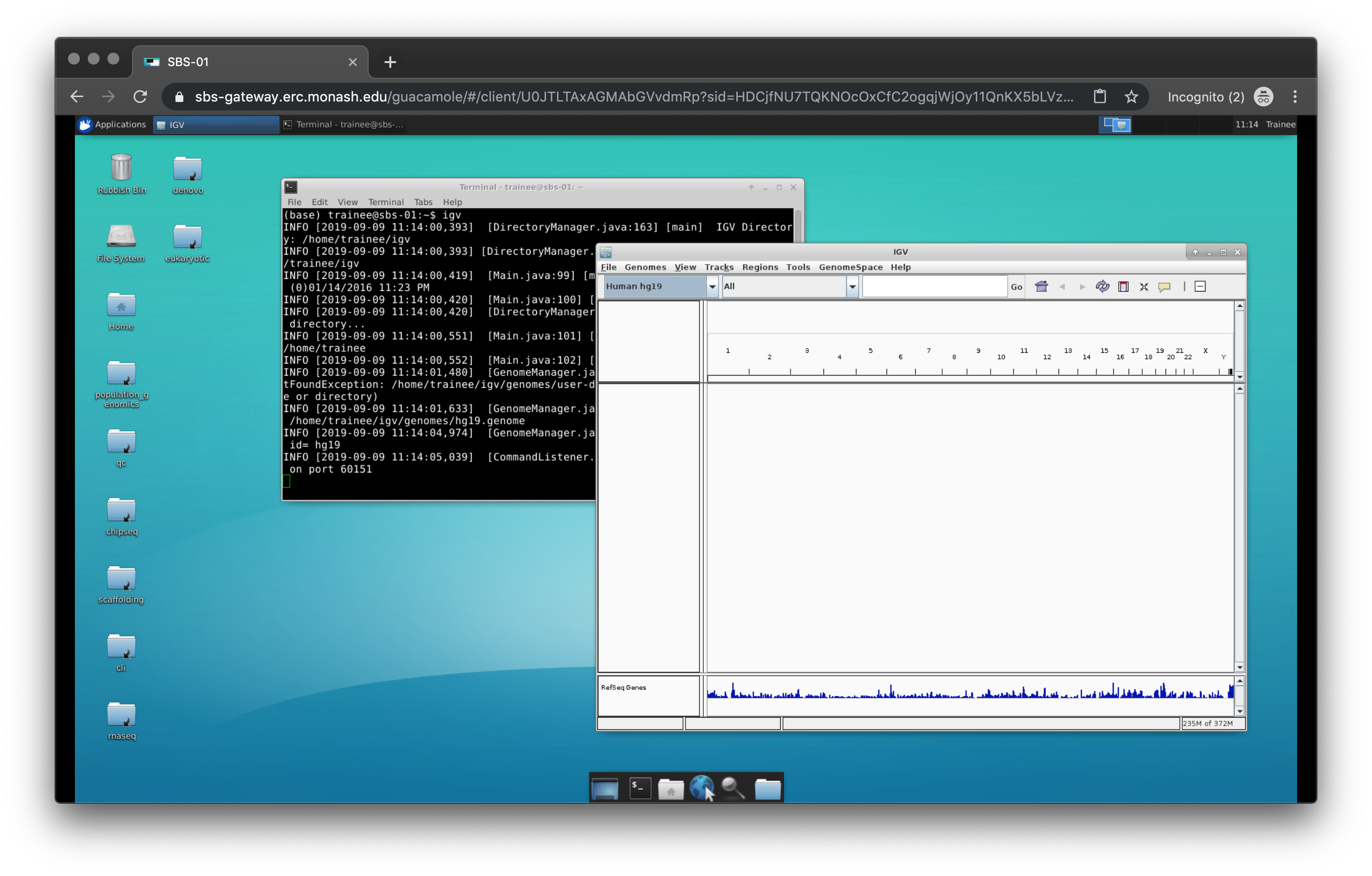Viewport: 1372px width, 876px height.
Task: Click the browser reload button
Action: (140, 96)
